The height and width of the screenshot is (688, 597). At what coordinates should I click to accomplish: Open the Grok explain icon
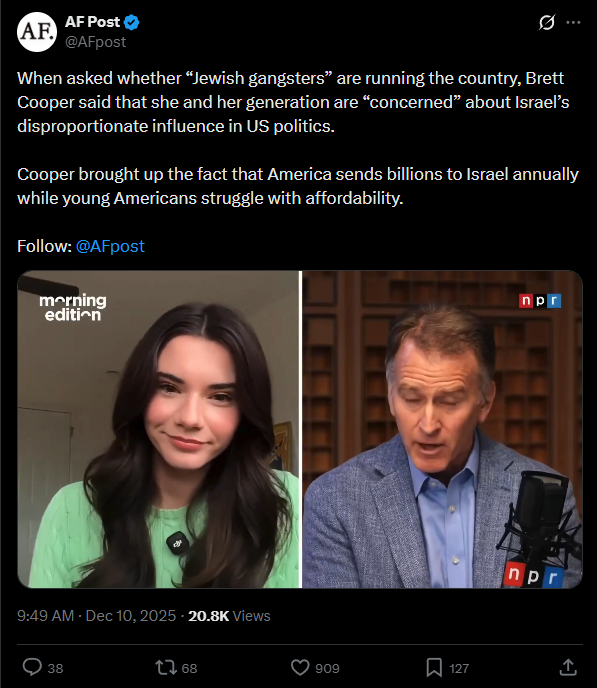[547, 22]
